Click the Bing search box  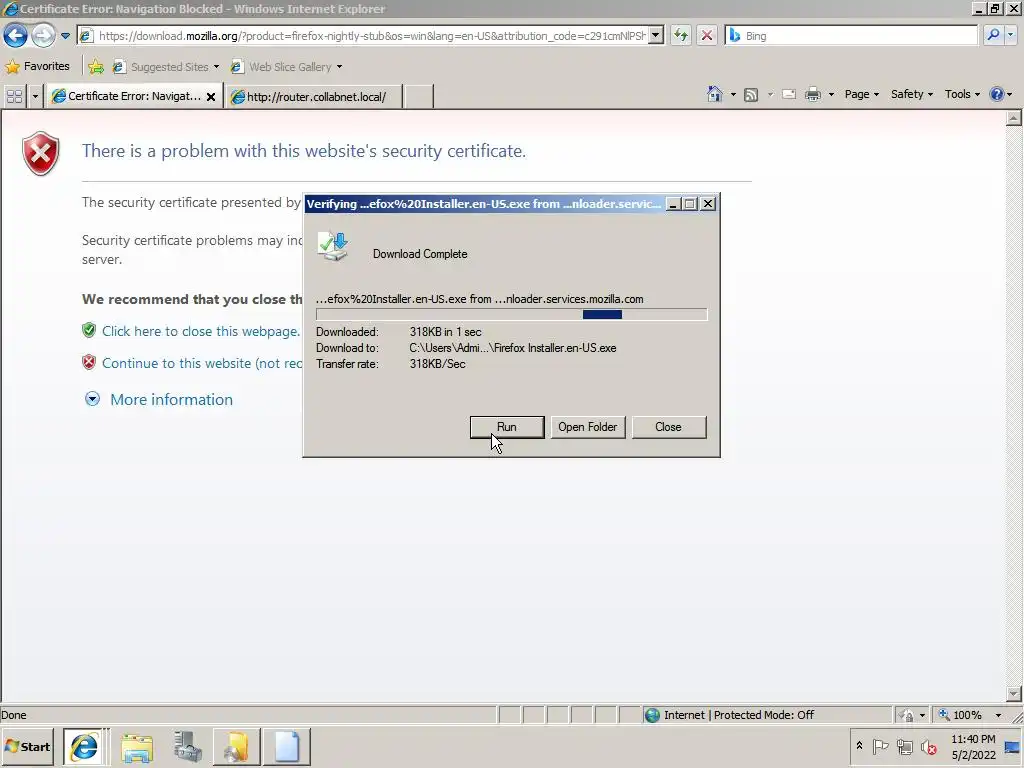click(851, 36)
